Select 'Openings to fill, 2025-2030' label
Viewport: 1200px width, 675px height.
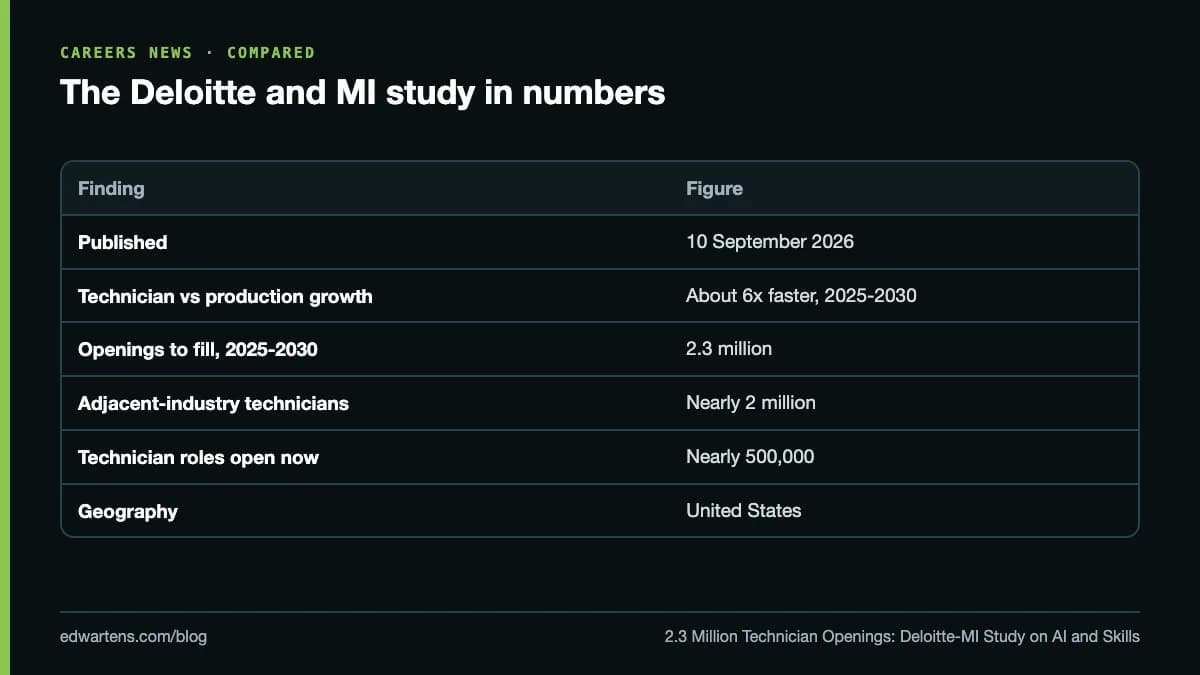(x=198, y=350)
